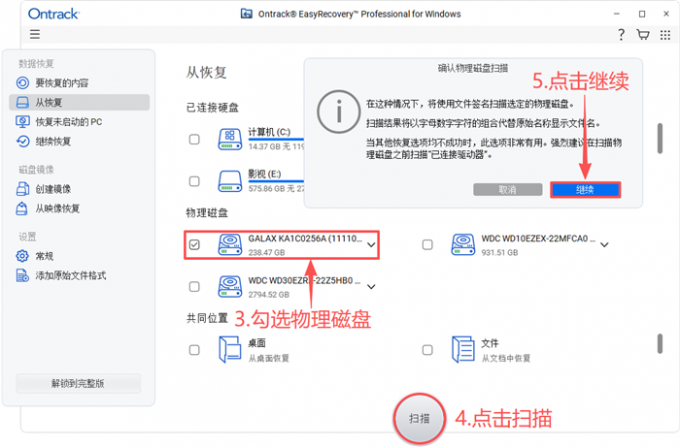Click the 从映像恢复 sidebar icon

pyautogui.click(x=22, y=209)
